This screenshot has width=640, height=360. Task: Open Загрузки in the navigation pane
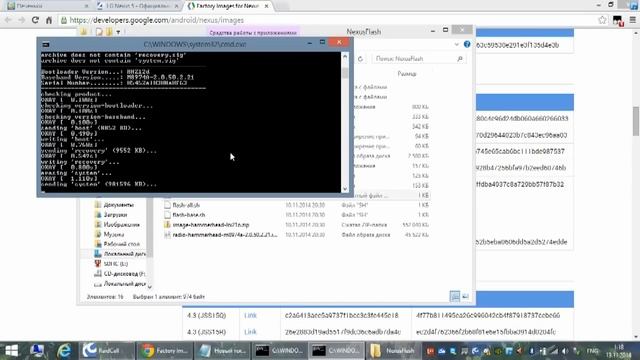click(115, 215)
